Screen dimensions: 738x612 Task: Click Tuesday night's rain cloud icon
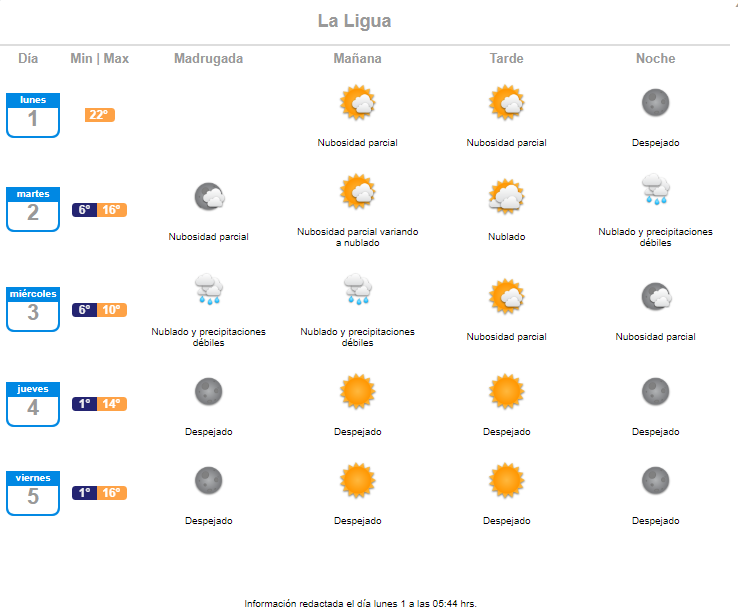point(656,189)
